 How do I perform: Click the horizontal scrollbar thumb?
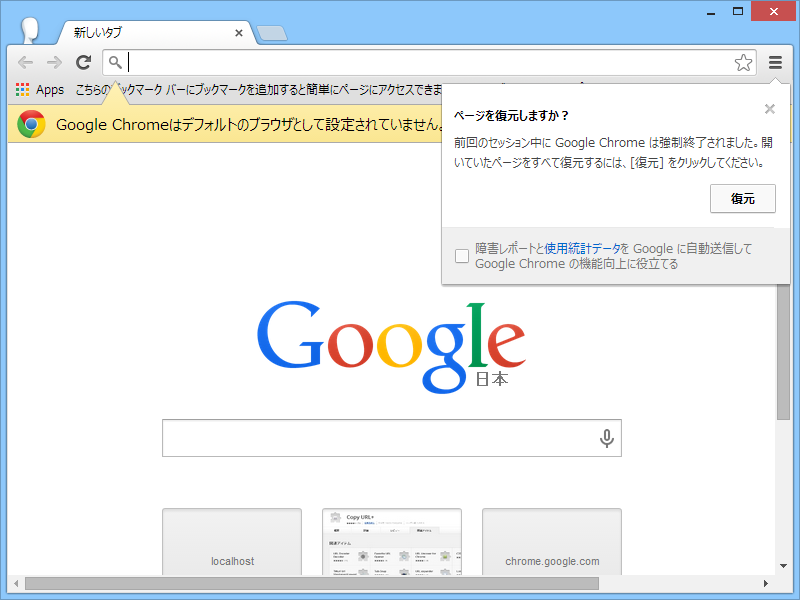312,583
